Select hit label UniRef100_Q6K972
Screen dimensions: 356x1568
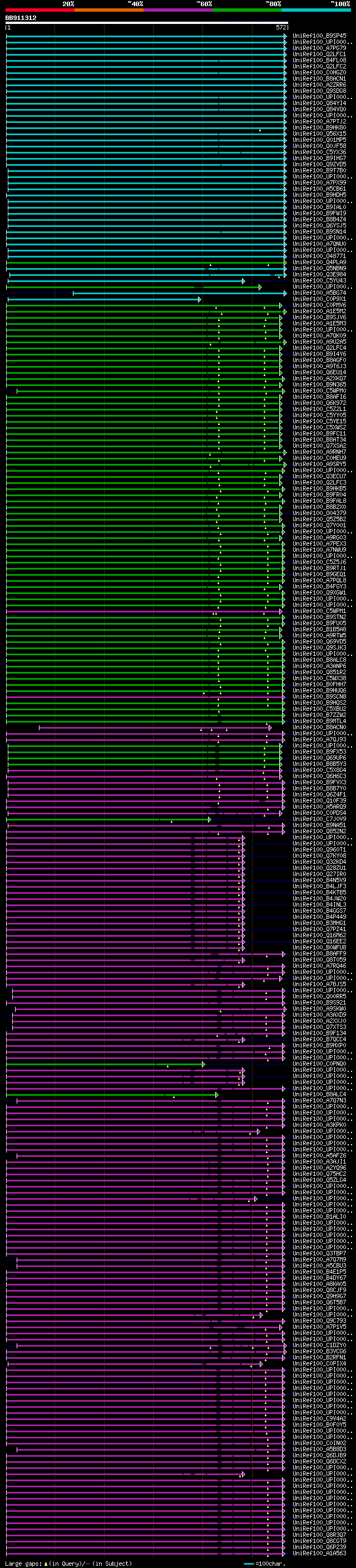[319, 403]
